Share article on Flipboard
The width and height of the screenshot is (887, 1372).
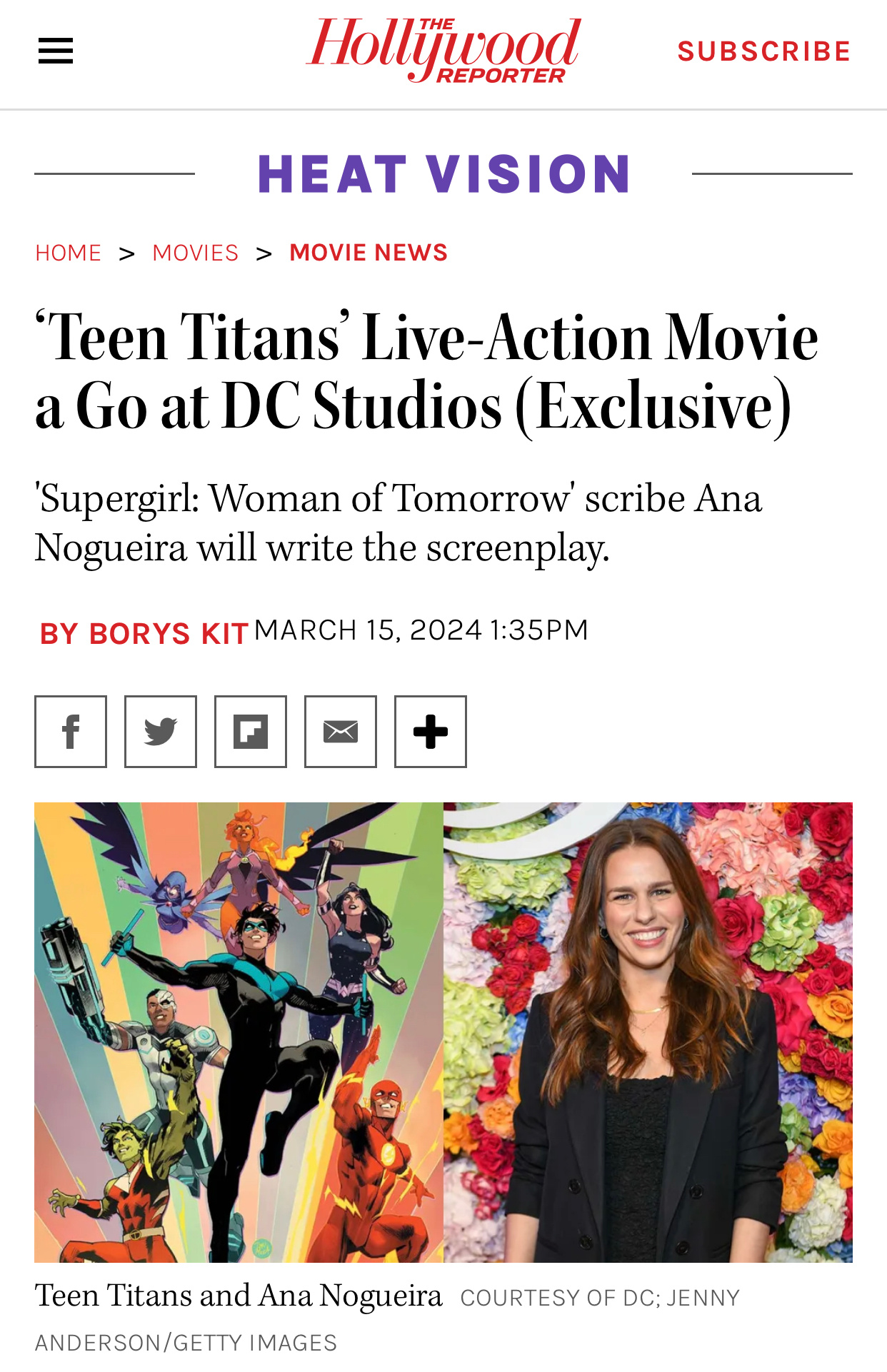[251, 732]
